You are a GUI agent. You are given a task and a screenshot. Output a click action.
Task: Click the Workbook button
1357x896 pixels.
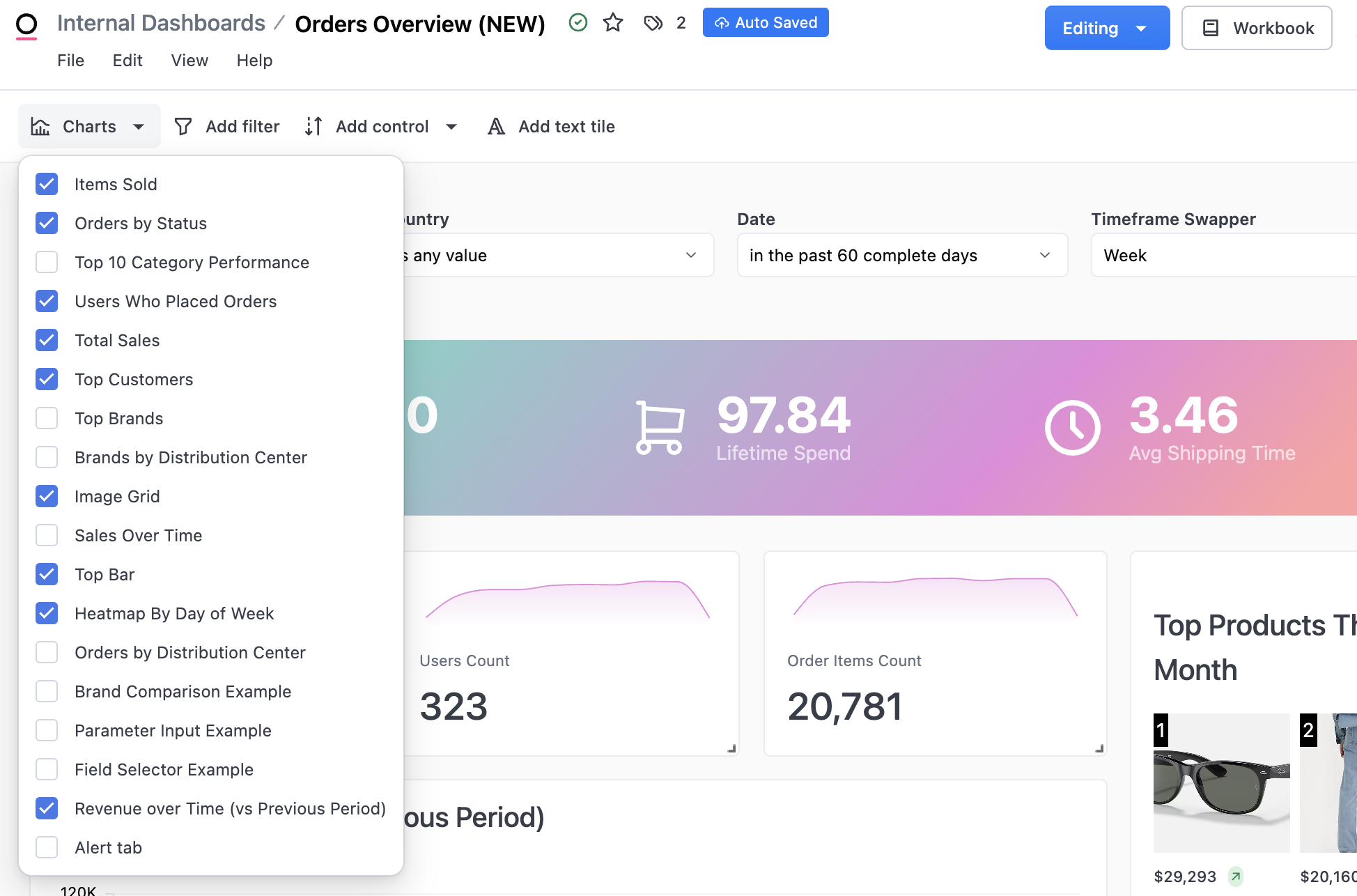coord(1257,29)
